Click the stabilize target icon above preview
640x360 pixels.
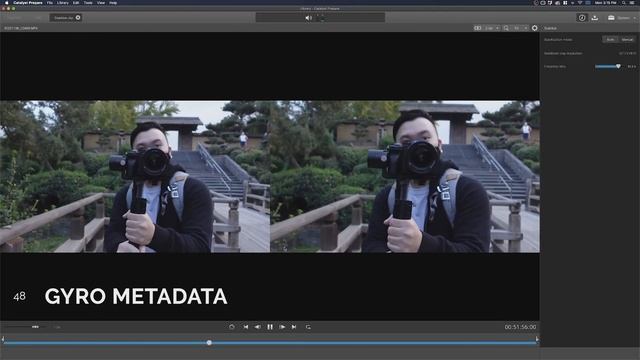coord(535,28)
